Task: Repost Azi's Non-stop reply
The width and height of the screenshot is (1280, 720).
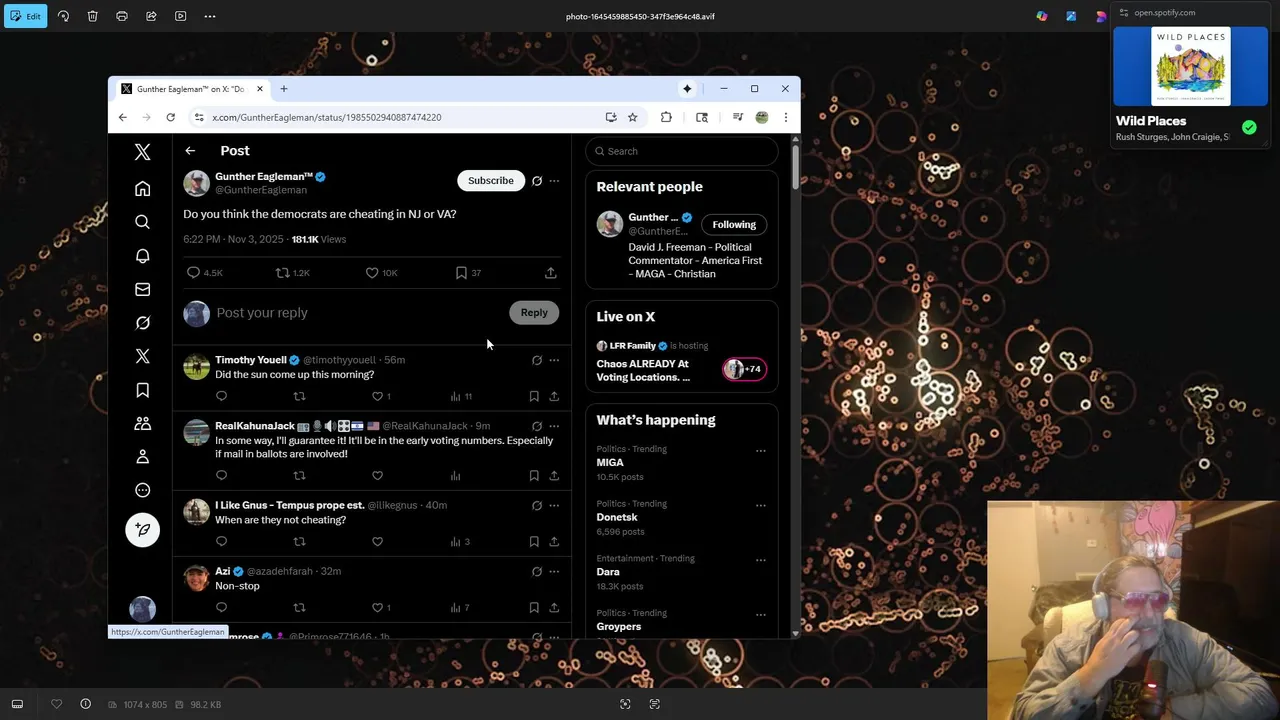Action: point(299,607)
